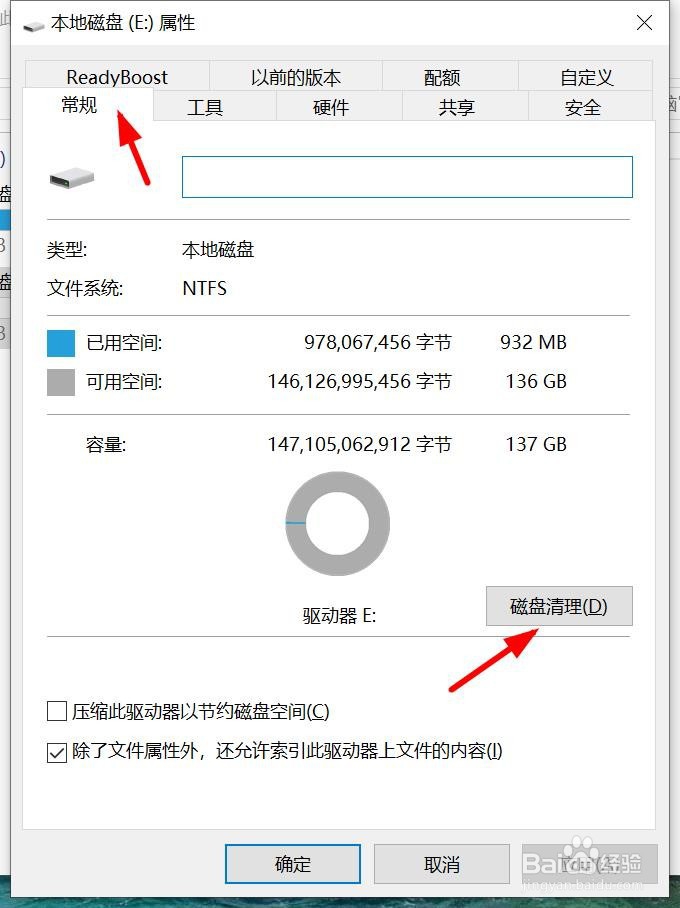Open the 以前的版本 tab
The image size is (680, 908).
point(295,76)
